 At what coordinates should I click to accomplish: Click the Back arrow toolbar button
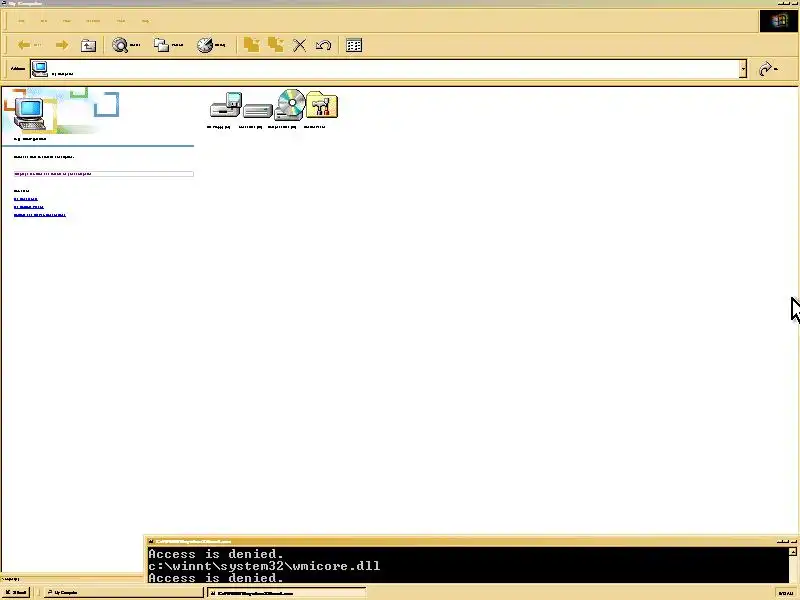click(29, 45)
